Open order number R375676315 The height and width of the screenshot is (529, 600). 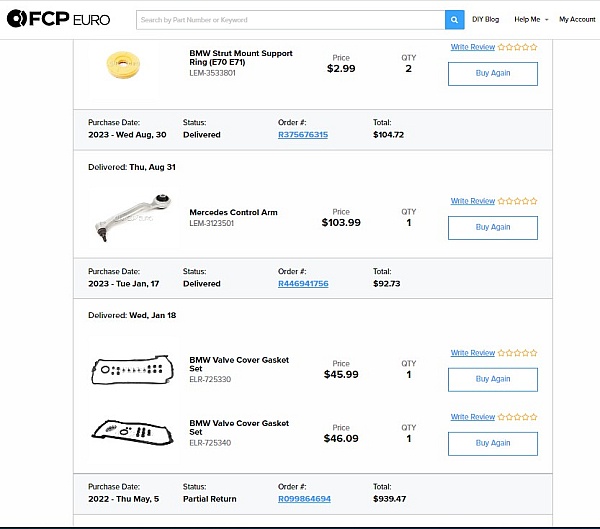click(303, 135)
